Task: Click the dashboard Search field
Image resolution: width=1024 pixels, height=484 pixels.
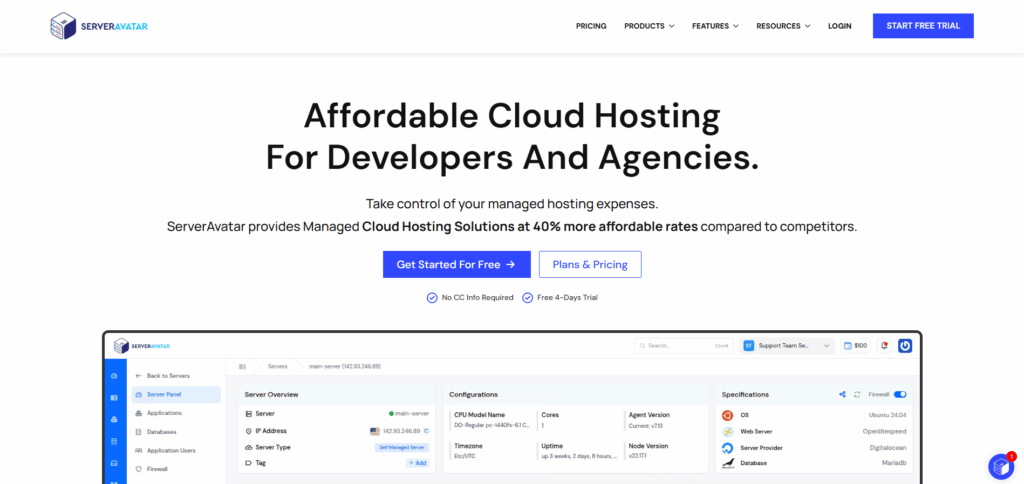Action: pos(684,346)
